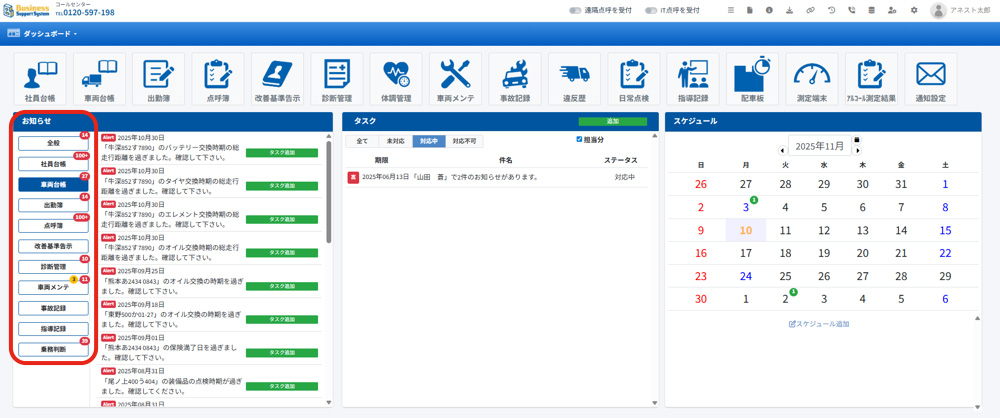The height and width of the screenshot is (418, 1000).
Task: Go to next month in schedule calendar
Action: 858,151
